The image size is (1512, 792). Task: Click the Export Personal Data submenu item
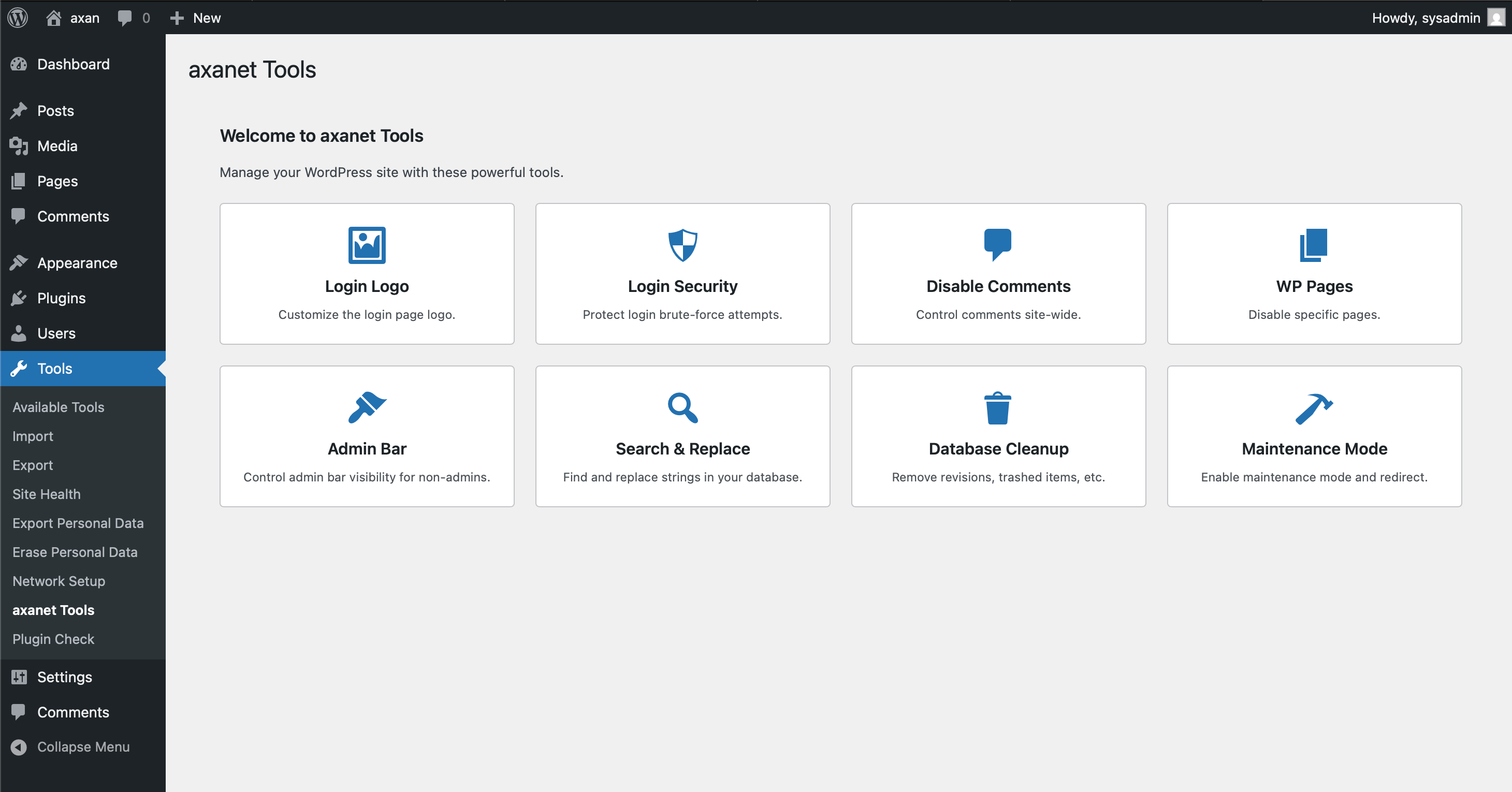[x=78, y=523]
